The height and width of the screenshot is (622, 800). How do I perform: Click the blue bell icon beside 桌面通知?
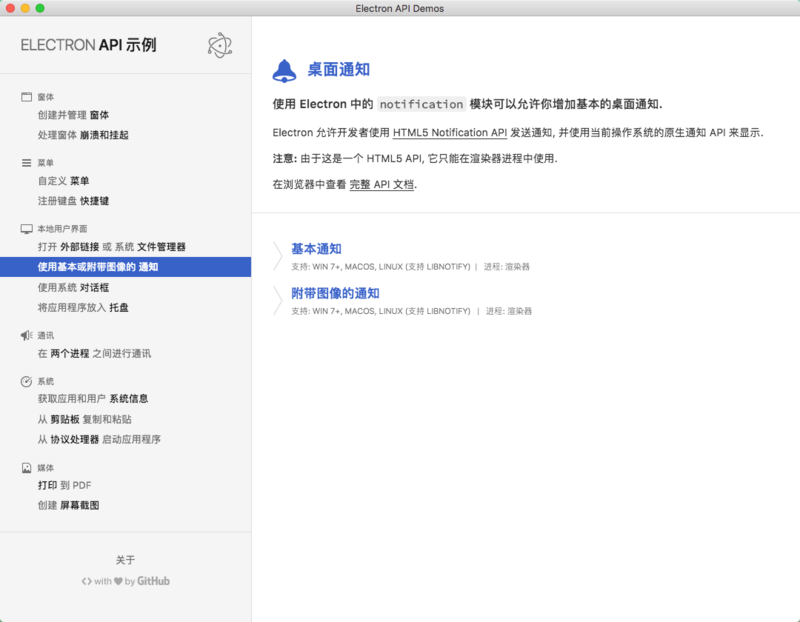pos(284,71)
